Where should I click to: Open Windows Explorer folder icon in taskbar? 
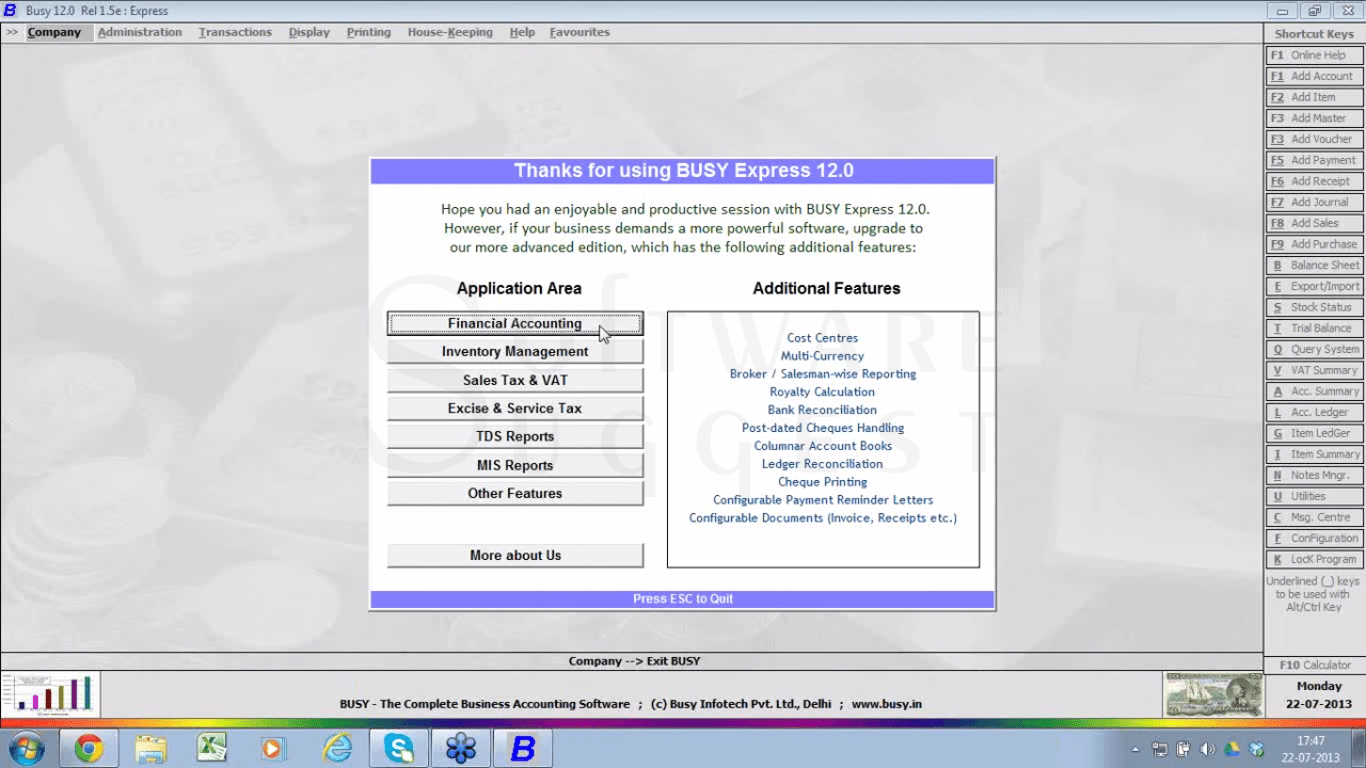[x=151, y=748]
